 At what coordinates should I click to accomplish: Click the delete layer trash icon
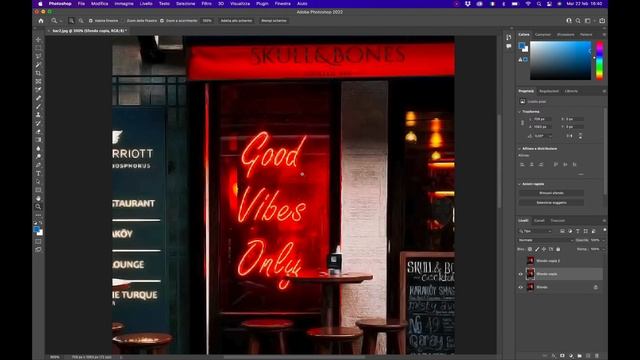click(x=597, y=356)
